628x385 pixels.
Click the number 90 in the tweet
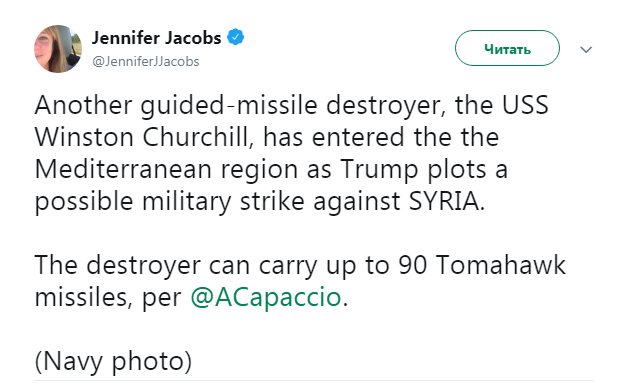(413, 265)
